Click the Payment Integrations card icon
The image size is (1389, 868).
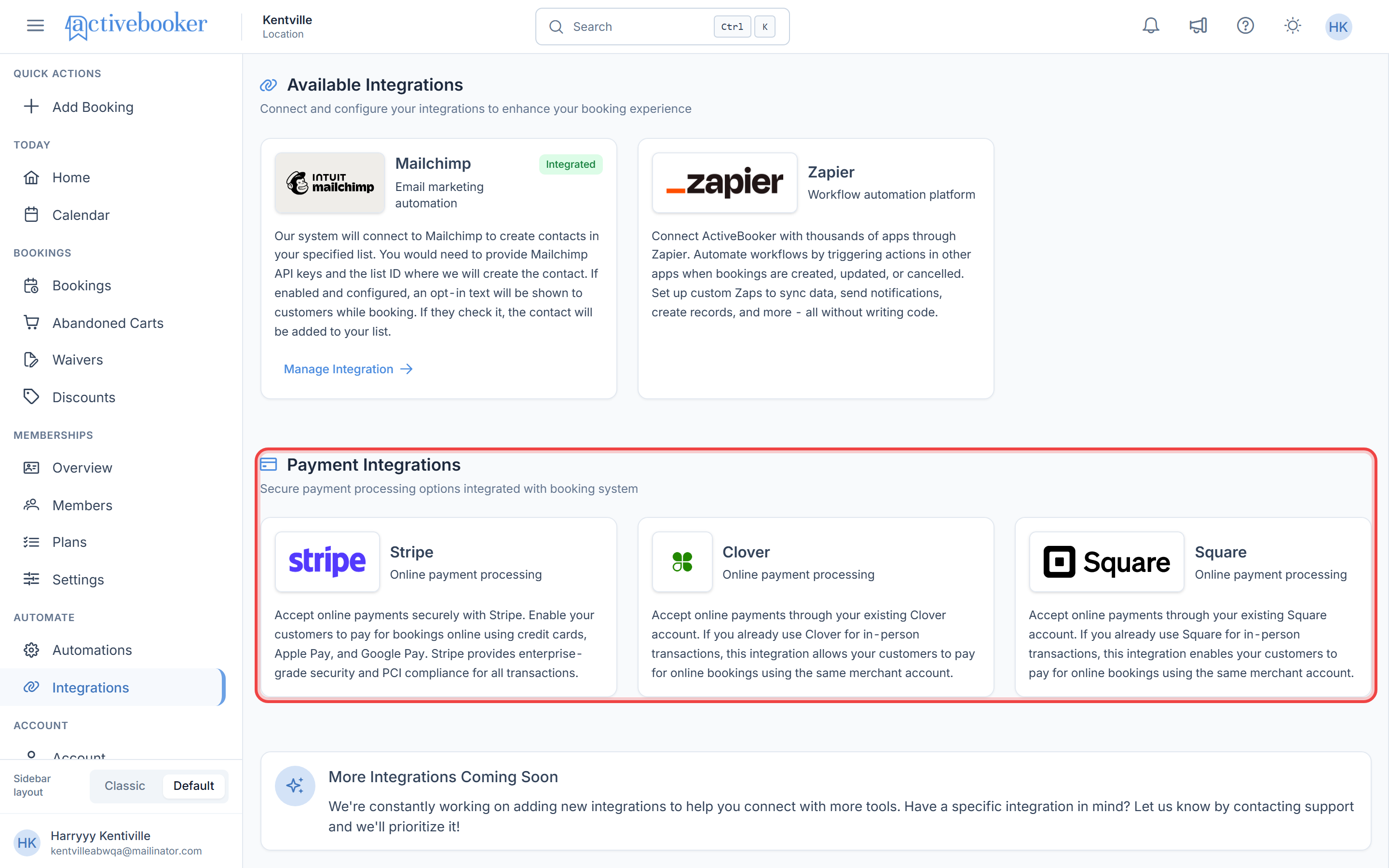click(x=268, y=464)
